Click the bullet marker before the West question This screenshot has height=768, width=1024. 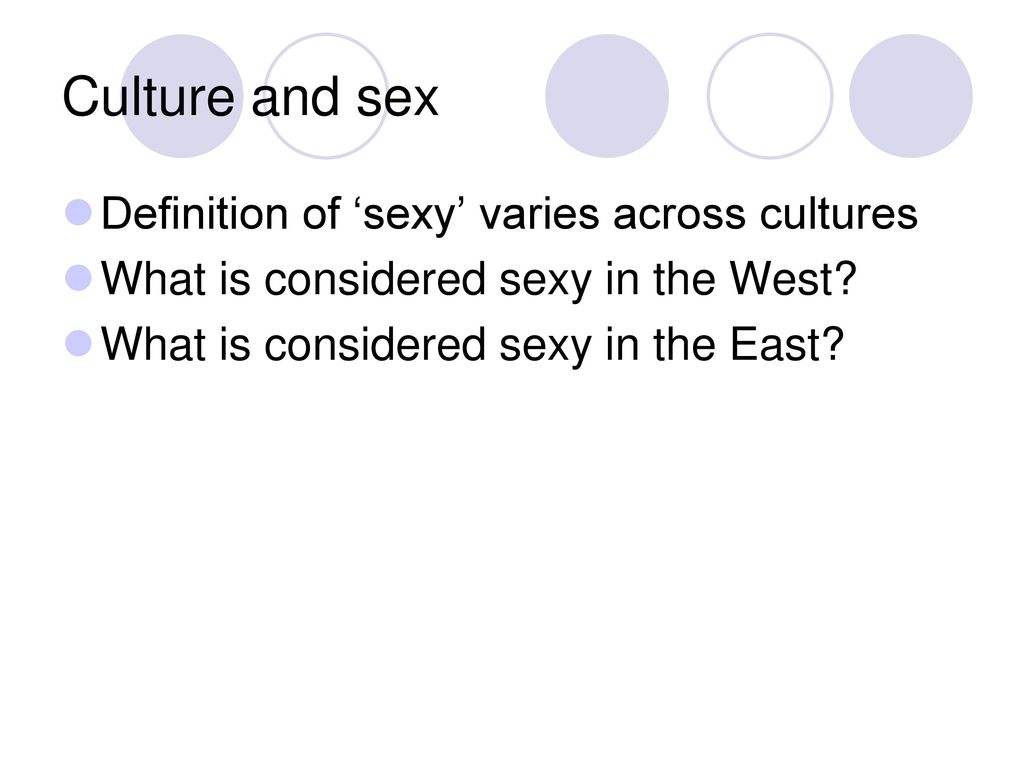tap(78, 278)
